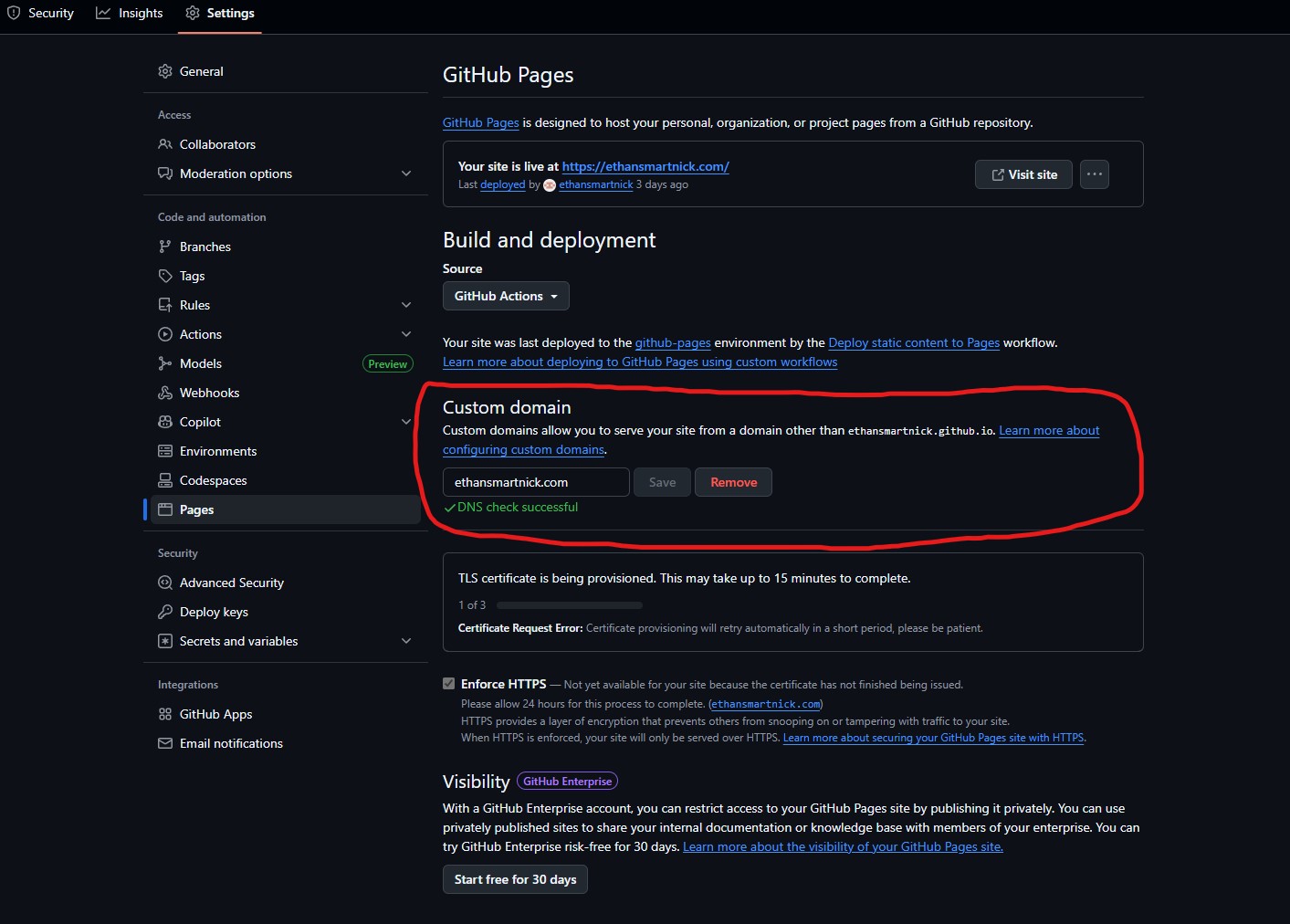Click the GitHub Enterprise badge
The image size is (1290, 924).
point(567,782)
